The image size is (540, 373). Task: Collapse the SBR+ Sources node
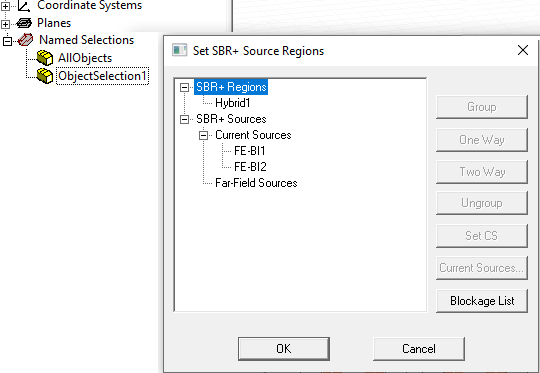(x=185, y=120)
